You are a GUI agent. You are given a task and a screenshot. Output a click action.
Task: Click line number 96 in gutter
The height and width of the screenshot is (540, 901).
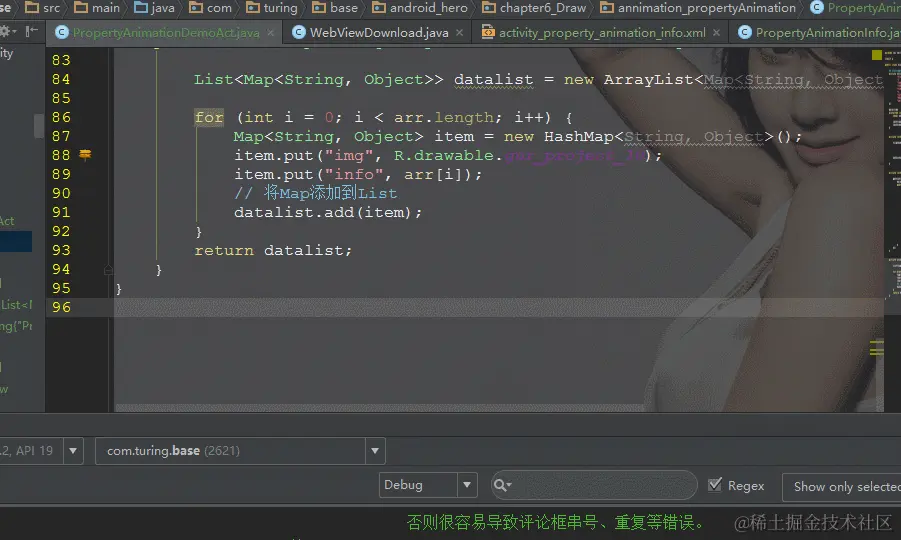tap(61, 307)
